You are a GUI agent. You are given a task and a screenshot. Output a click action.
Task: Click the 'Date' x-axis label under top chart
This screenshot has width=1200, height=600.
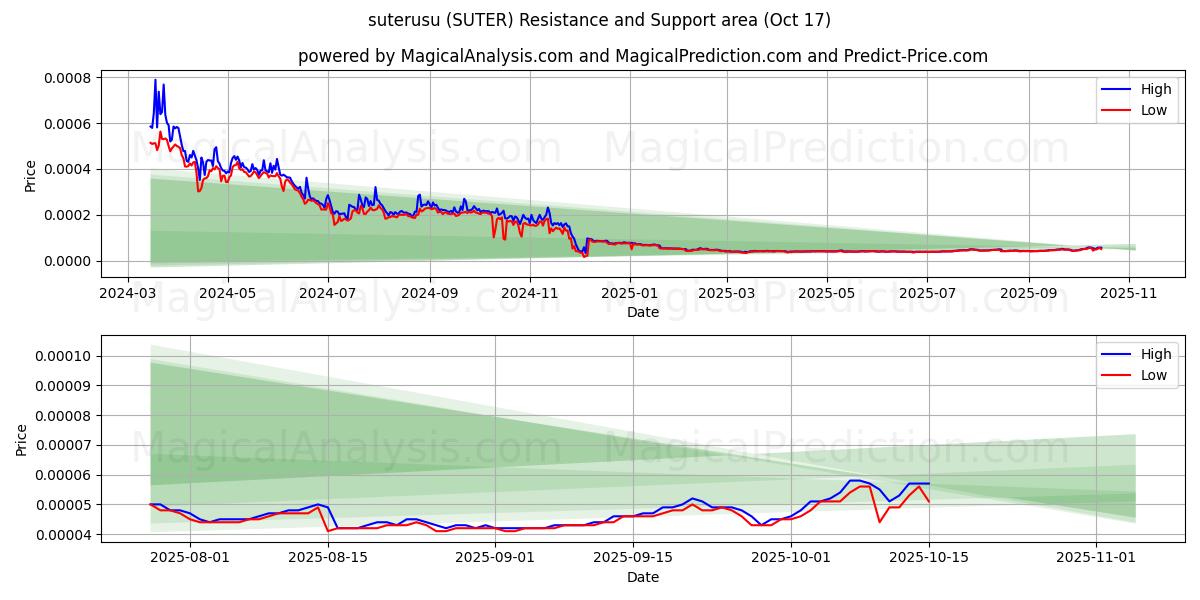642,312
